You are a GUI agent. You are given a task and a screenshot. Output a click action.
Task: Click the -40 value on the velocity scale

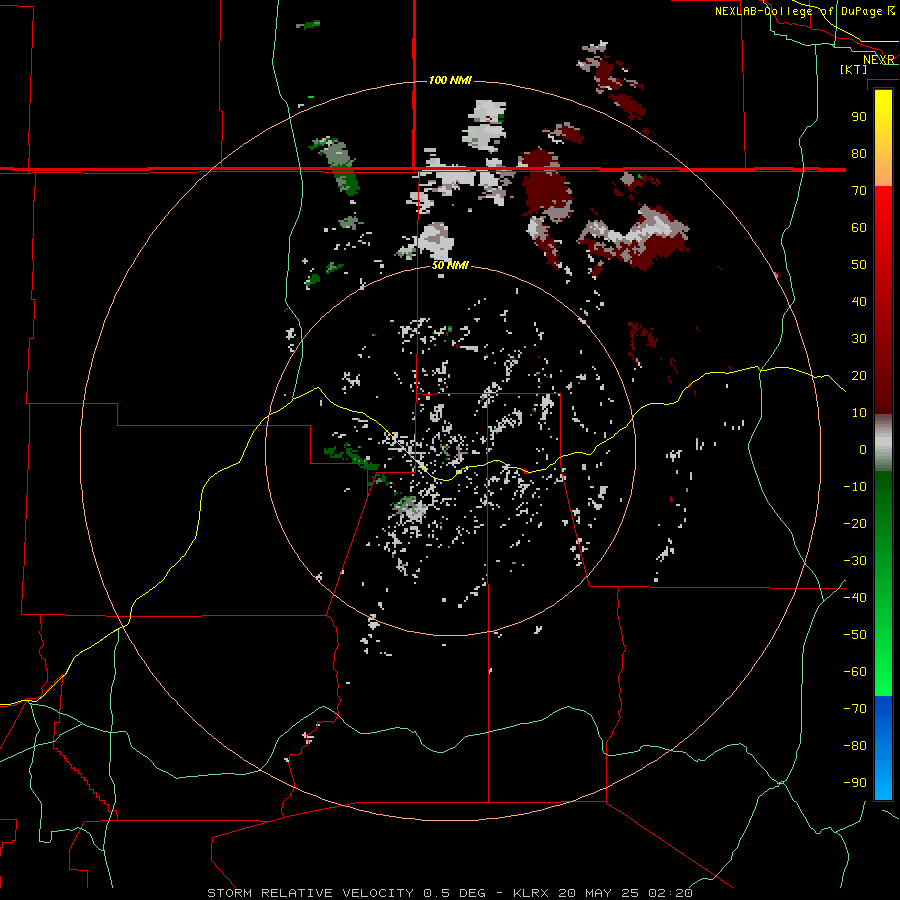coord(855,598)
